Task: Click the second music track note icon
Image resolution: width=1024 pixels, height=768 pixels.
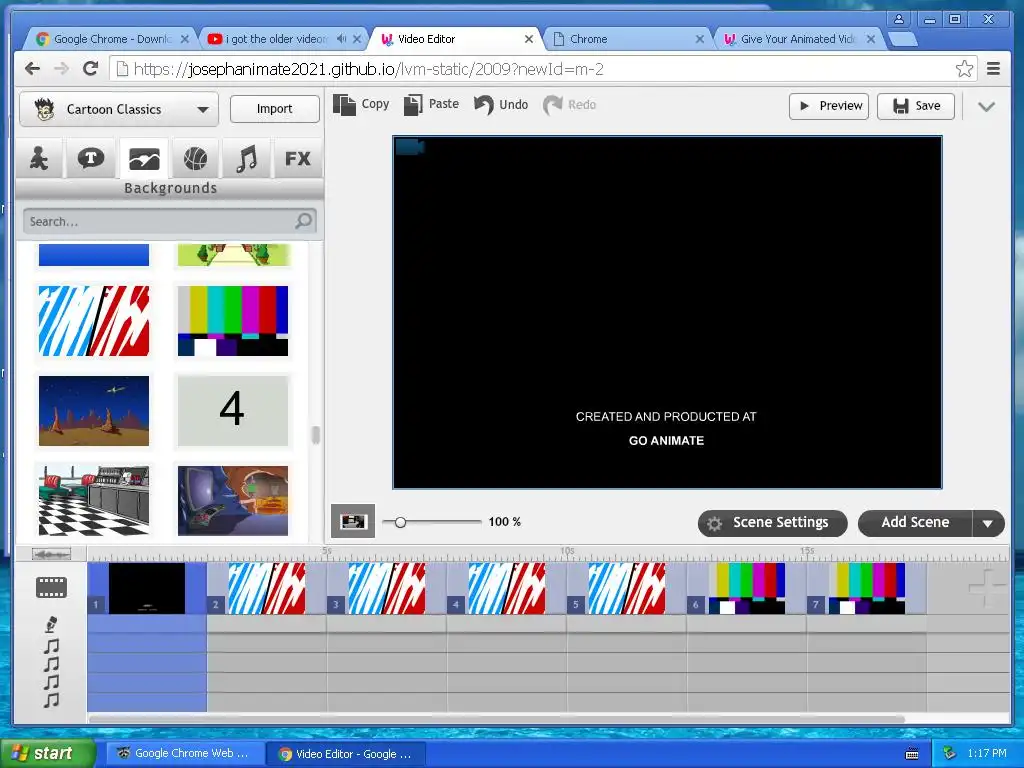Action: point(52,664)
